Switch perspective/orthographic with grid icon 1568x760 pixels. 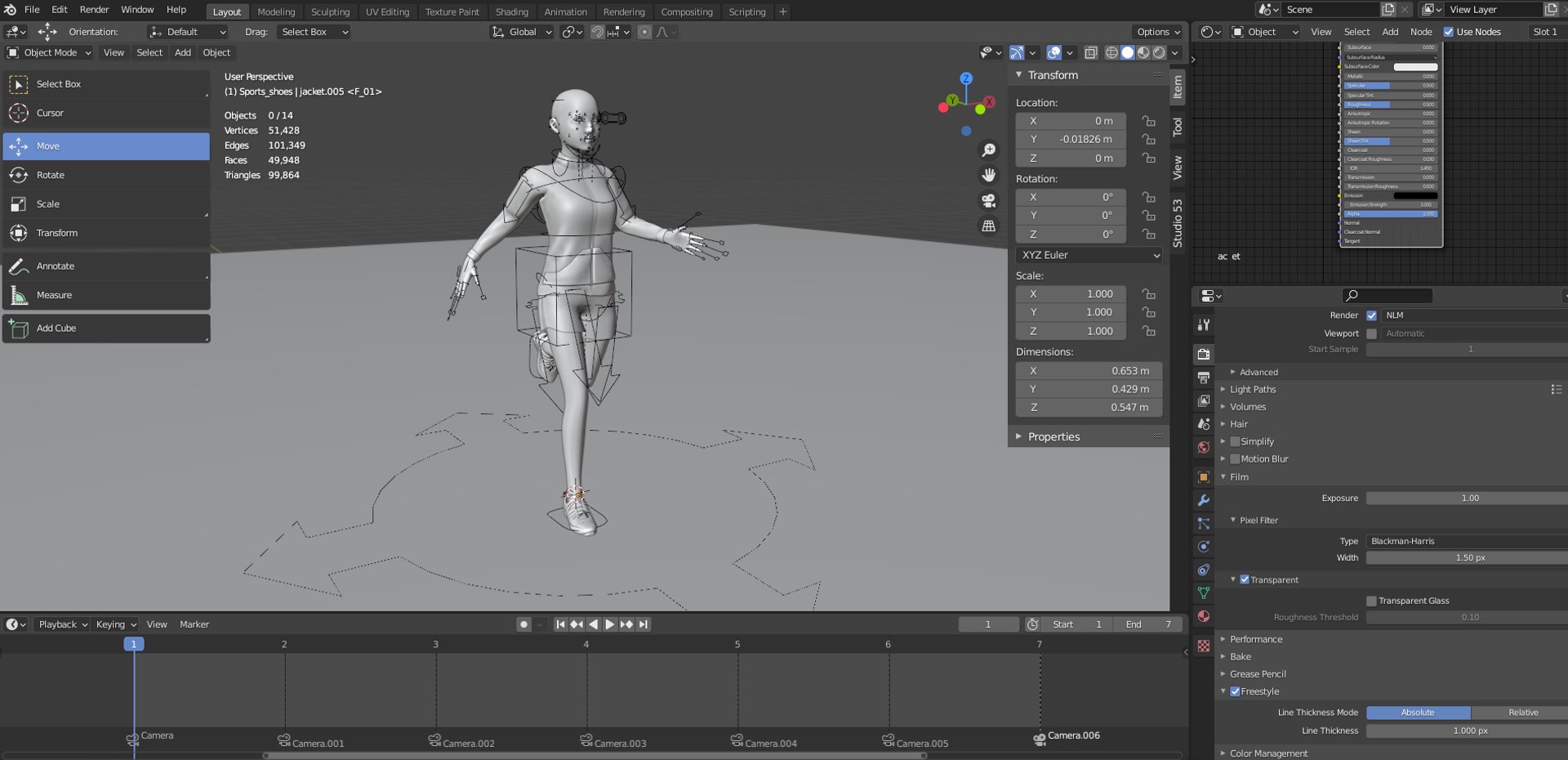point(988,226)
